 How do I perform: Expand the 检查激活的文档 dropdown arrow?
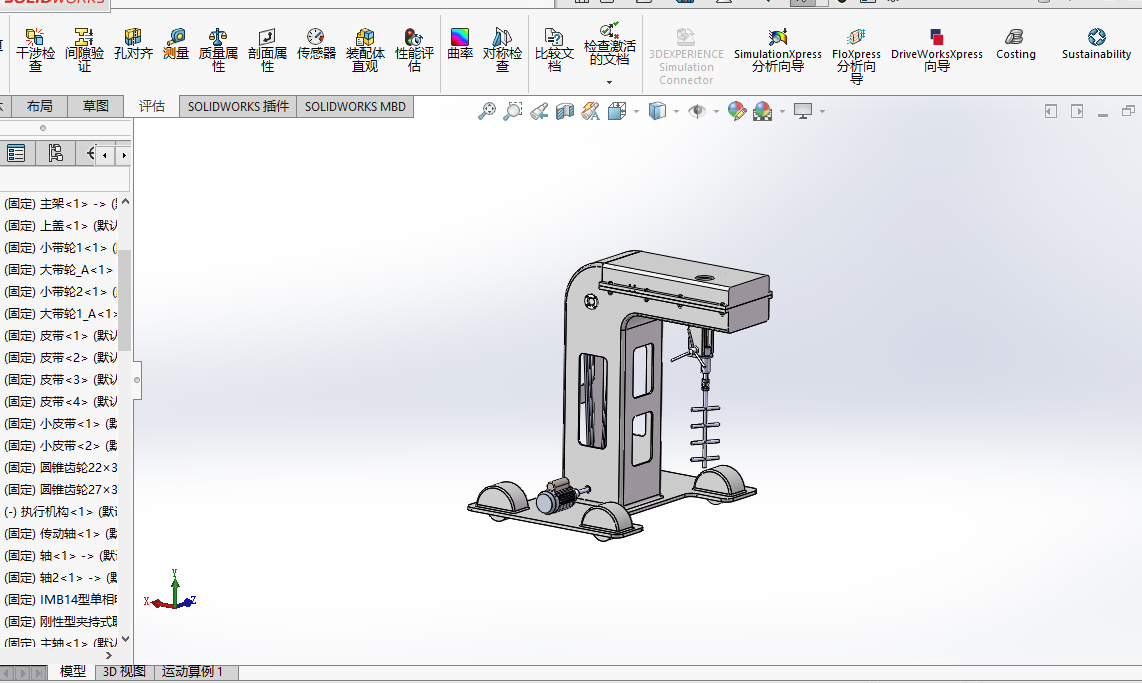[x=609, y=83]
